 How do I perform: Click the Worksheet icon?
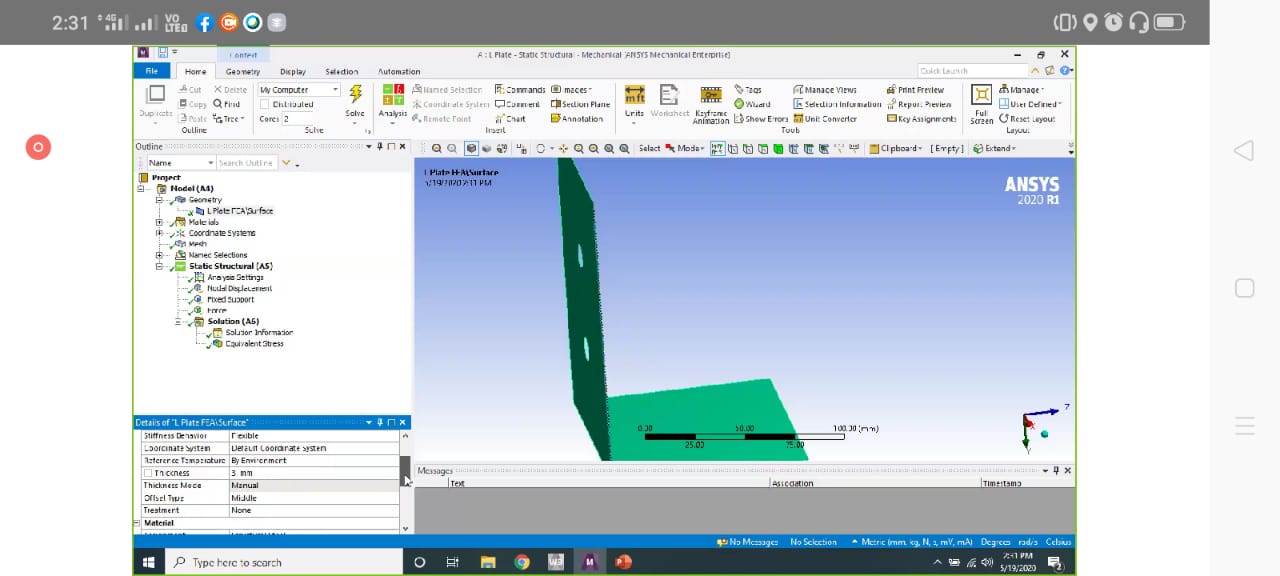click(x=670, y=101)
